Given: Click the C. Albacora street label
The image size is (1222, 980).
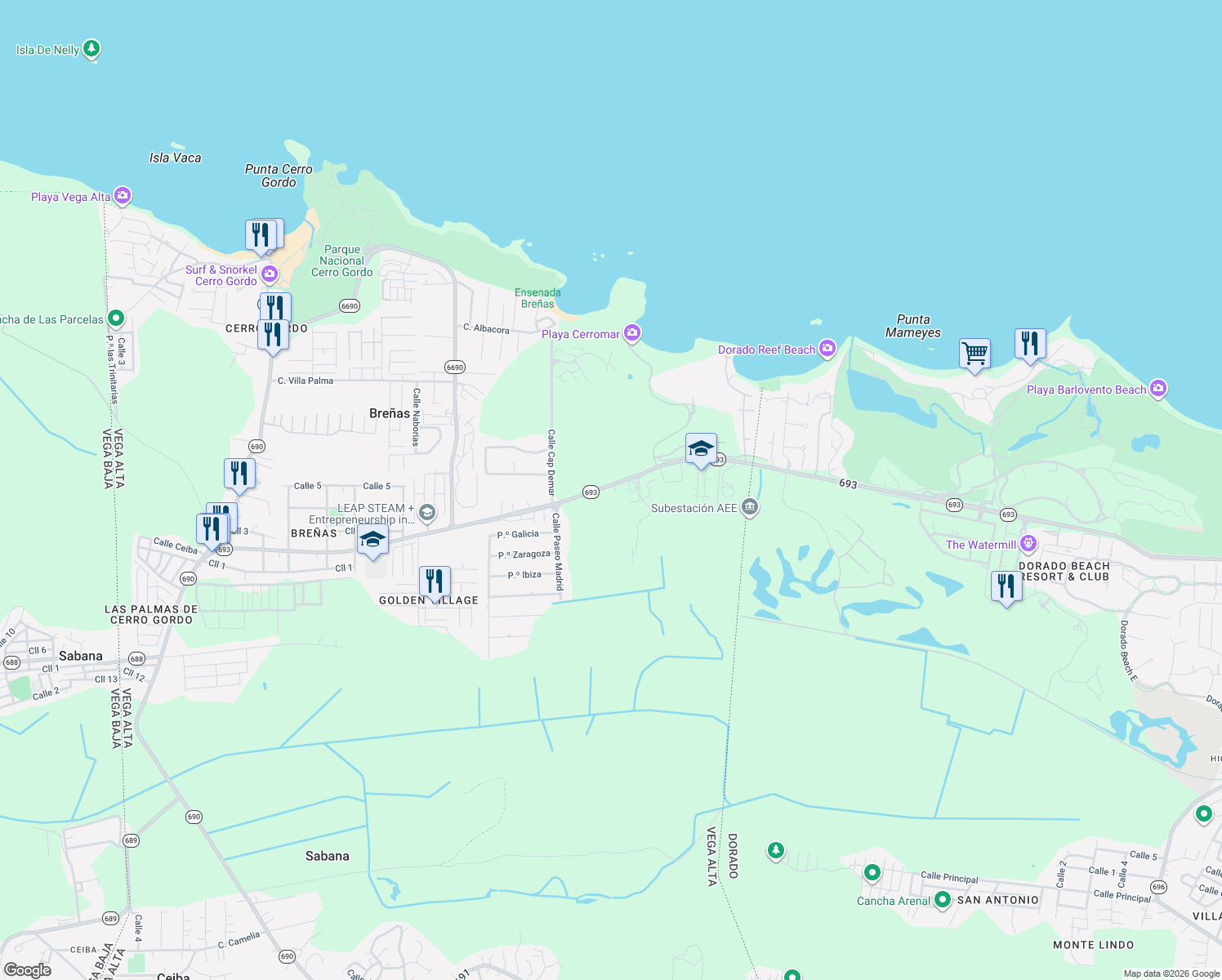Looking at the screenshot, I should pyautogui.click(x=486, y=328).
